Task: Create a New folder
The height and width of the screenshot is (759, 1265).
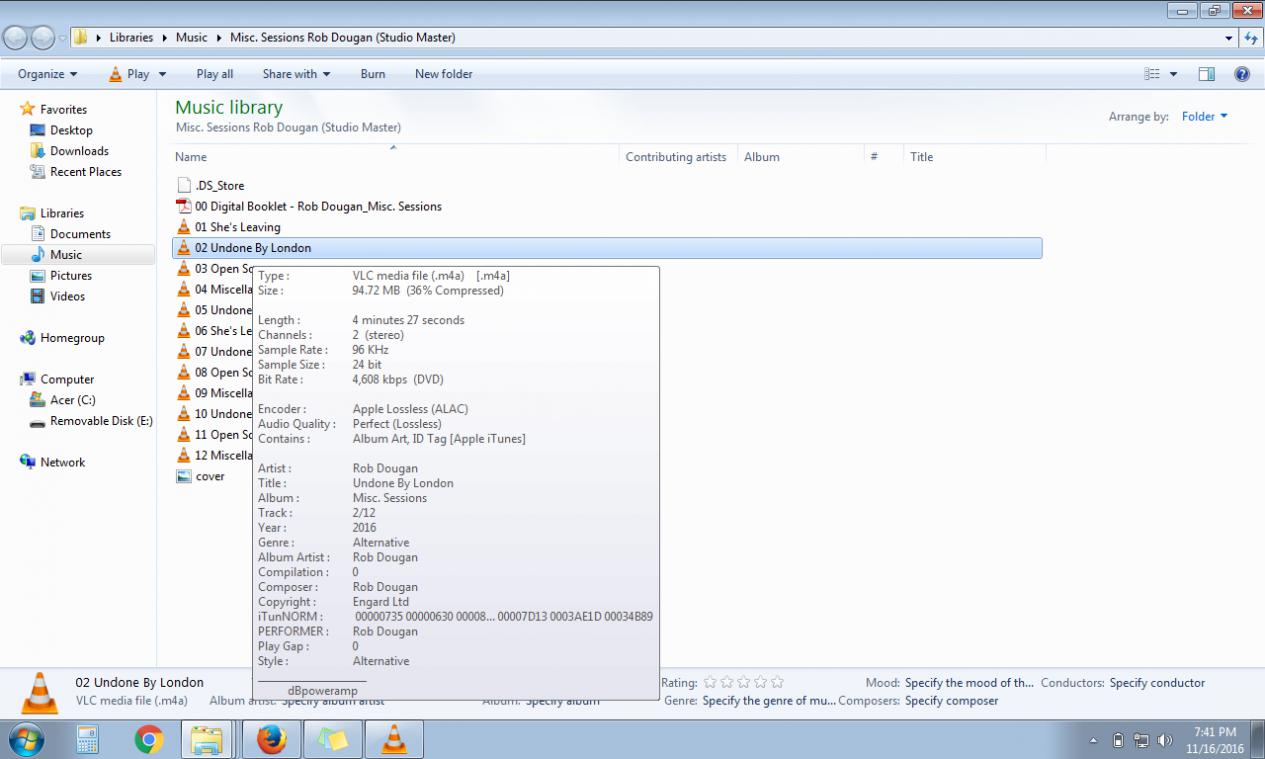Action: pyautogui.click(x=444, y=74)
